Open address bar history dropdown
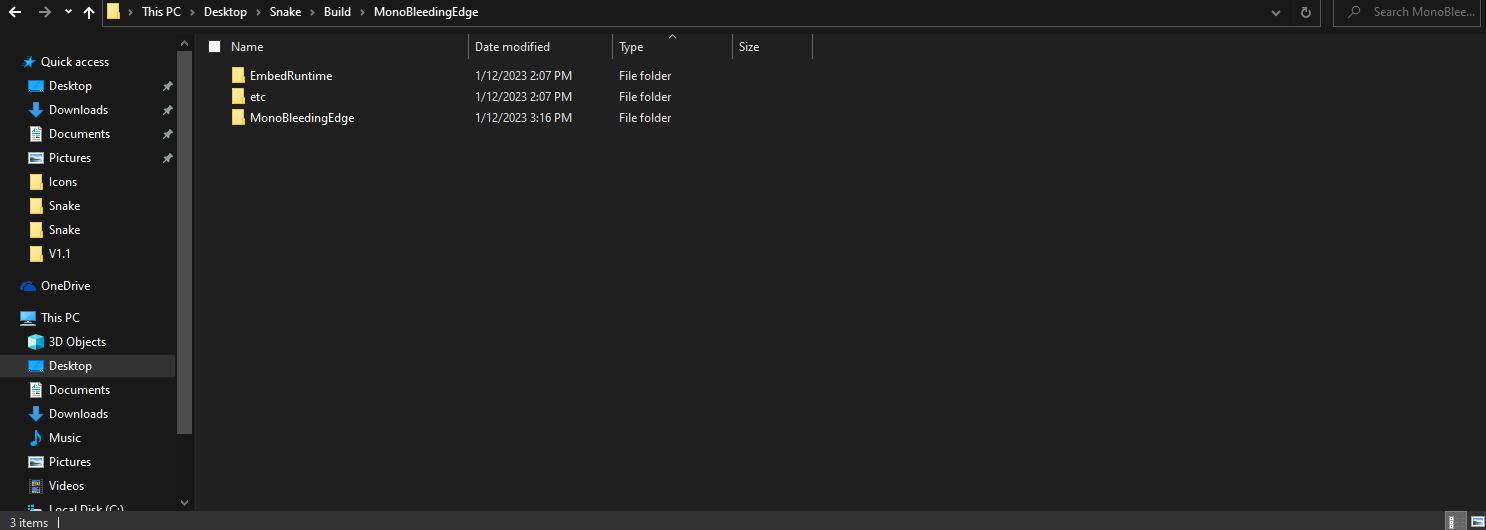 [1276, 13]
